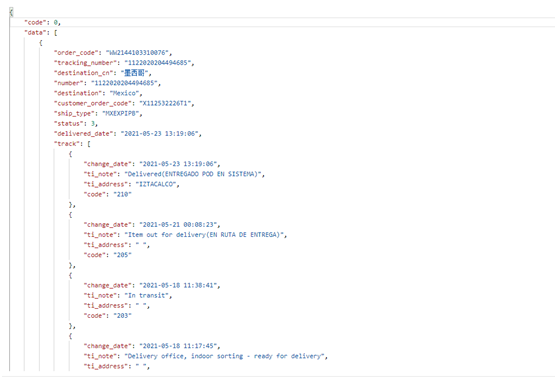Click the opening brace of first track entry

click(x=70, y=154)
